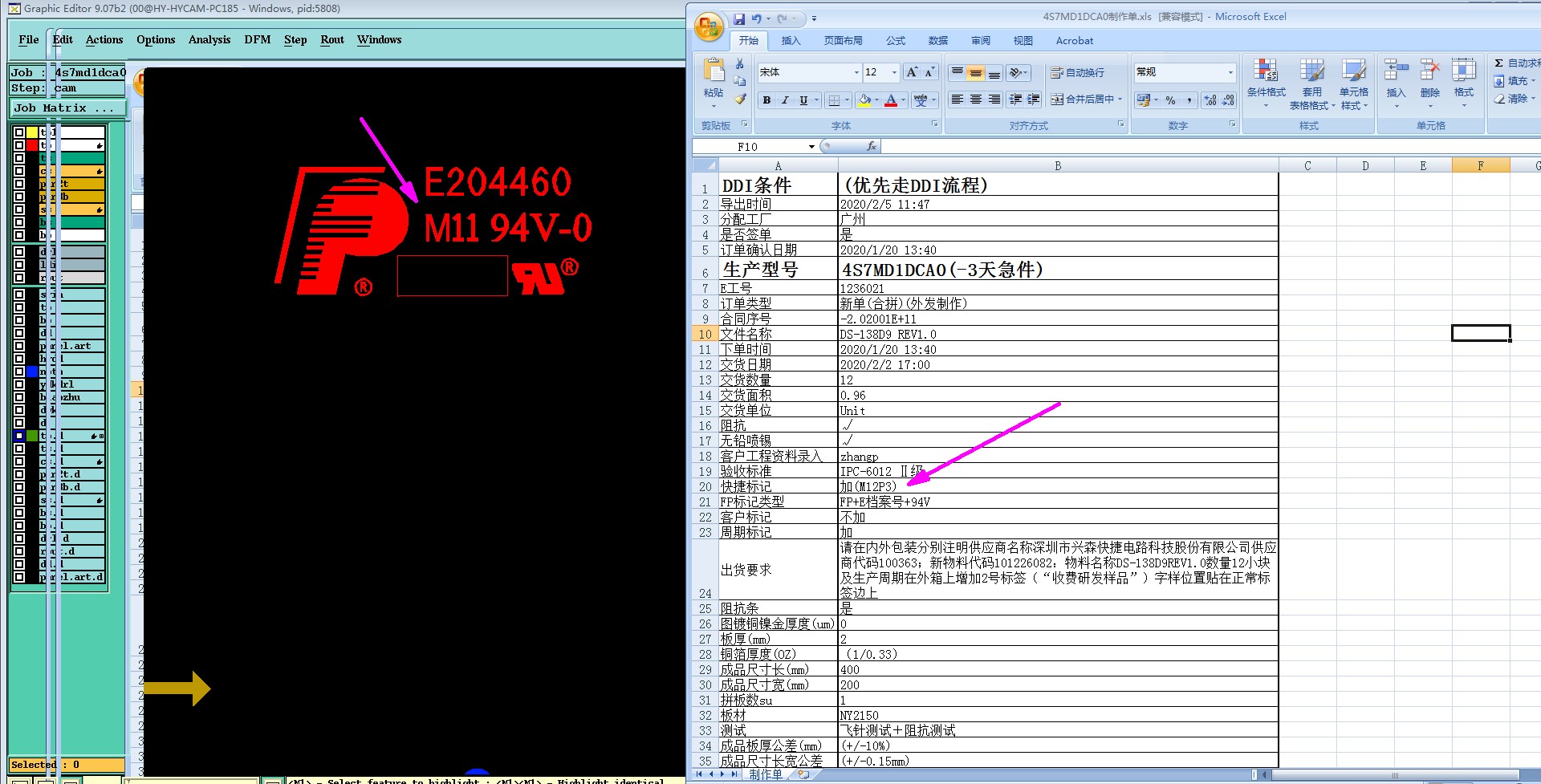Increase decimal places
1541x784 pixels.
pos(1210,100)
